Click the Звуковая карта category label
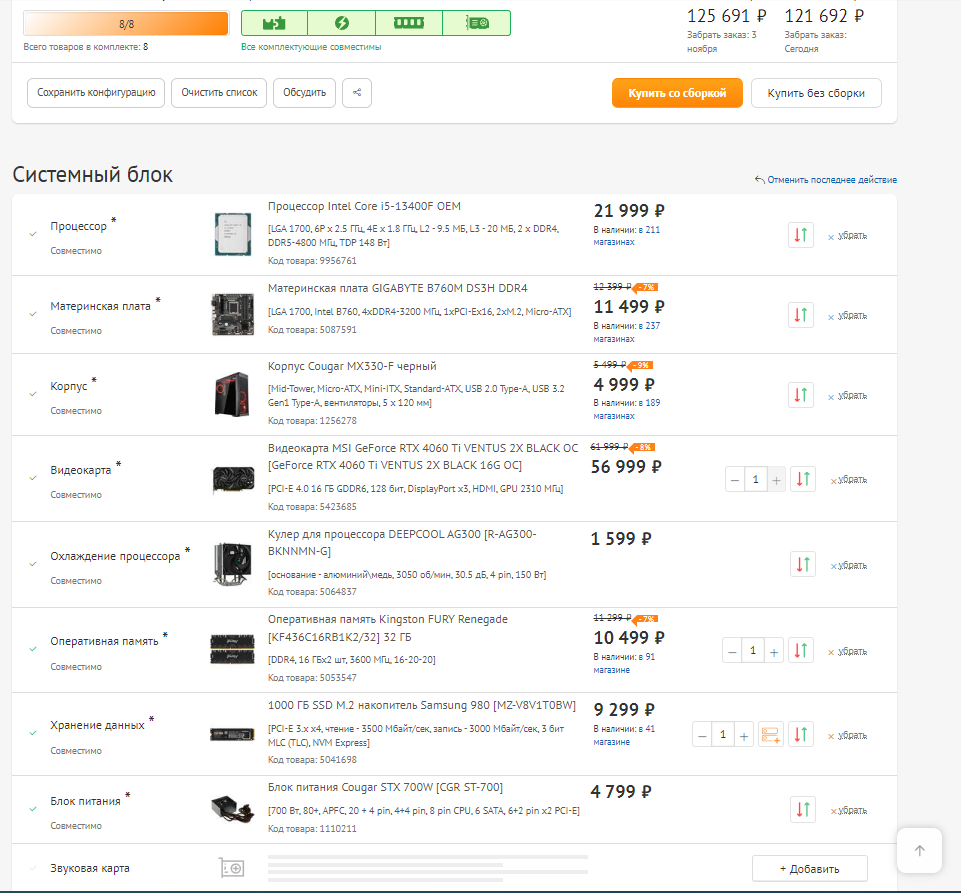The image size is (961, 893). pyautogui.click(x=90, y=868)
